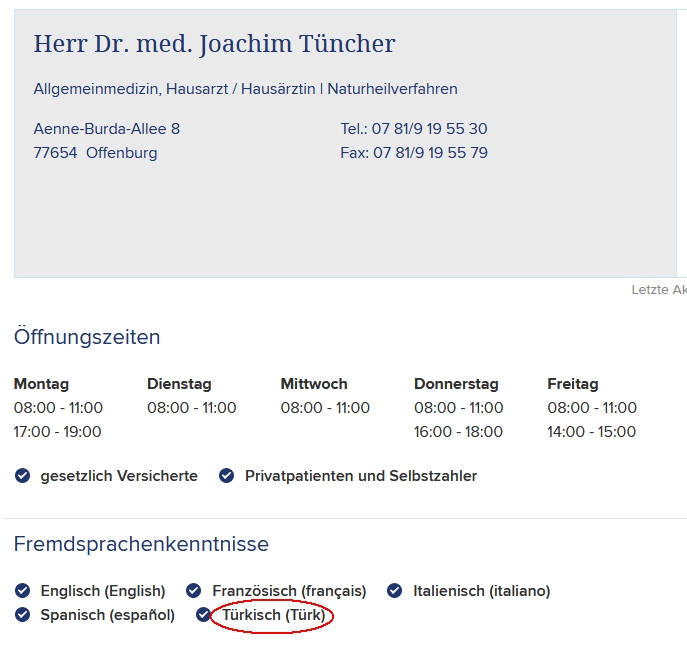687x649 pixels.
Task: Click the postal line 77654 Offenburg
Action: pos(96,153)
